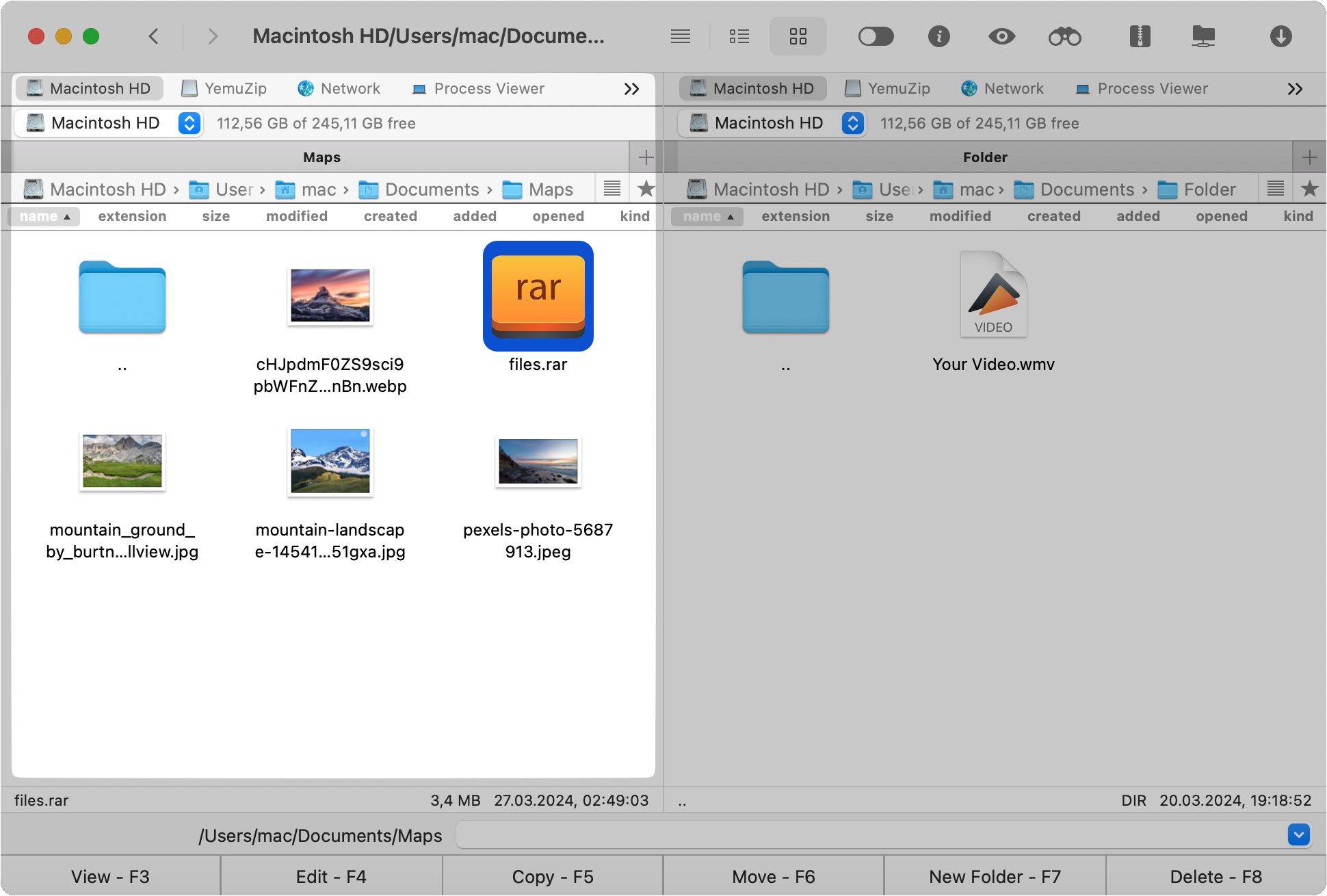This screenshot has width=1327, height=896.
Task: Show file info via the info icon
Action: pyautogui.click(x=939, y=36)
